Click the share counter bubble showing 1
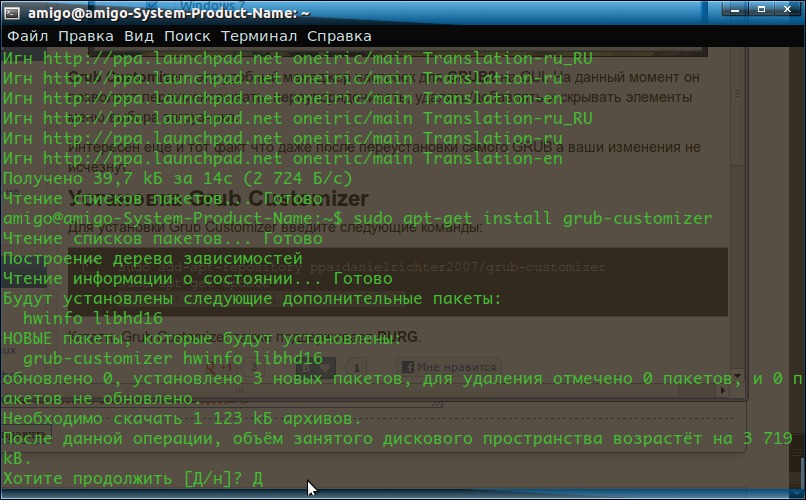Viewport: 806px width, 500px height. click(356, 368)
